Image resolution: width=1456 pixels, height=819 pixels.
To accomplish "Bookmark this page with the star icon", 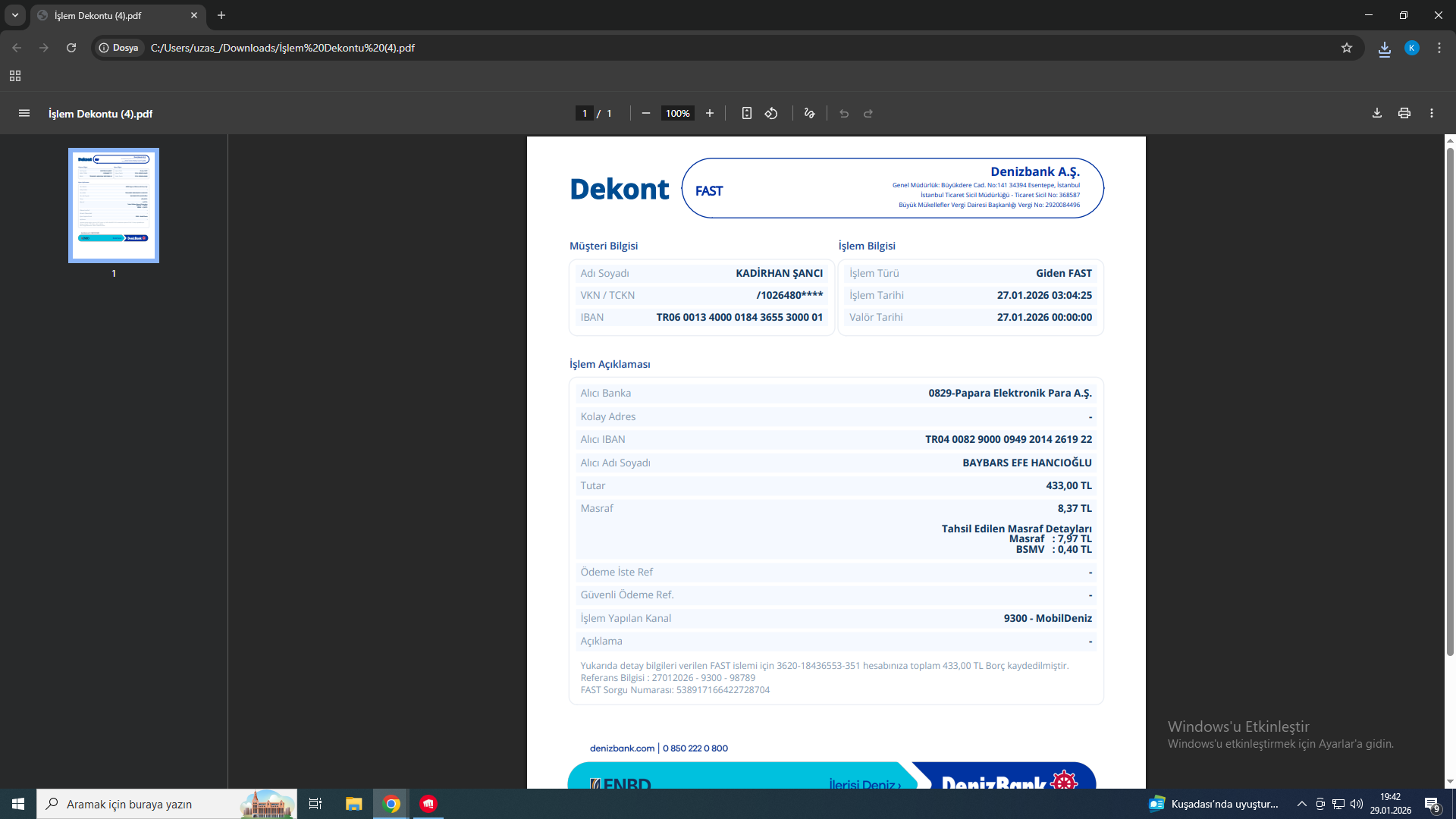I will [1347, 48].
